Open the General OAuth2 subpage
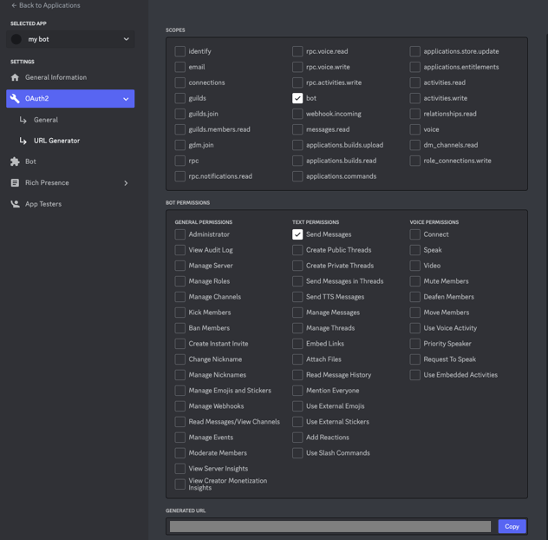Viewport: 548px width, 540px height. point(46,120)
